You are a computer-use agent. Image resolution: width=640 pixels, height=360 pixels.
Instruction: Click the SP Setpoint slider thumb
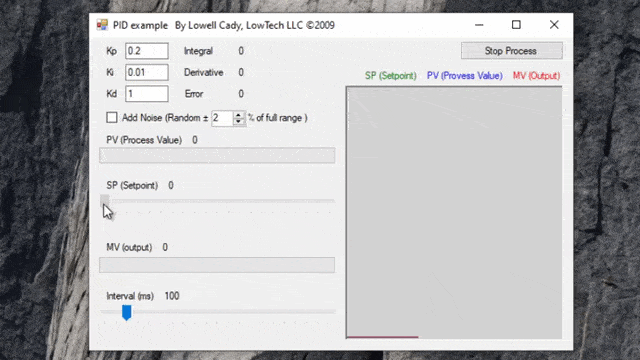105,201
